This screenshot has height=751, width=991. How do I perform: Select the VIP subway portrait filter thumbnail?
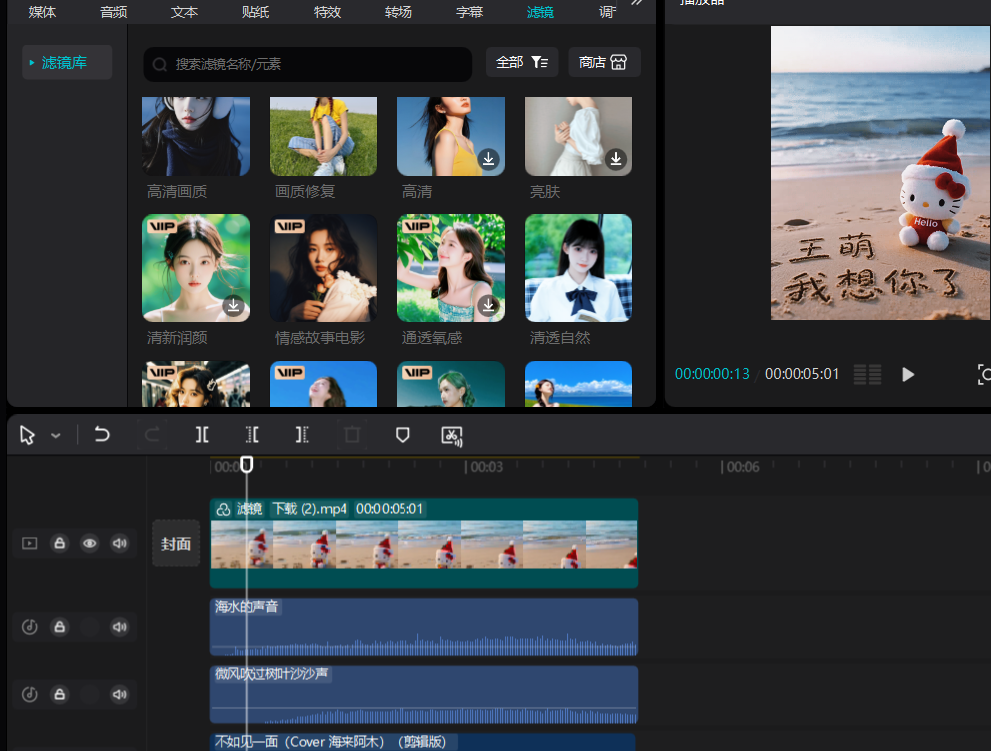(x=196, y=384)
